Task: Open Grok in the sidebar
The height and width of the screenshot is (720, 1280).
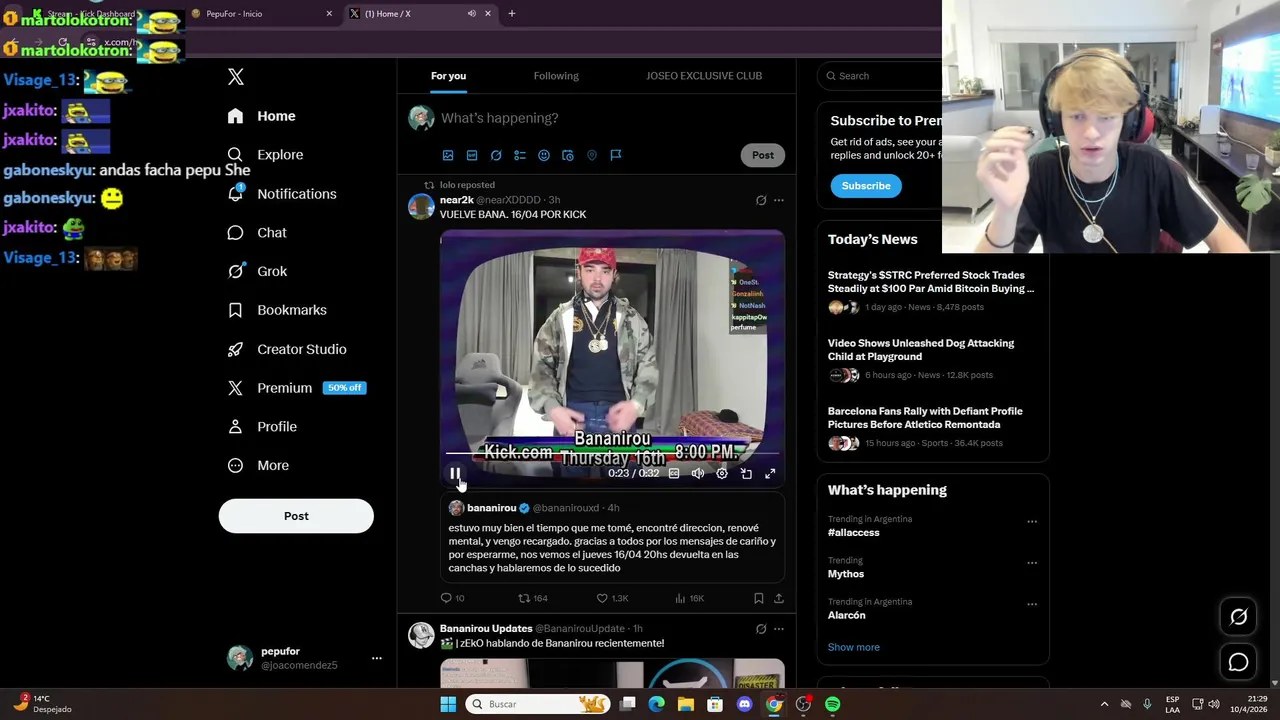Action: point(257,271)
